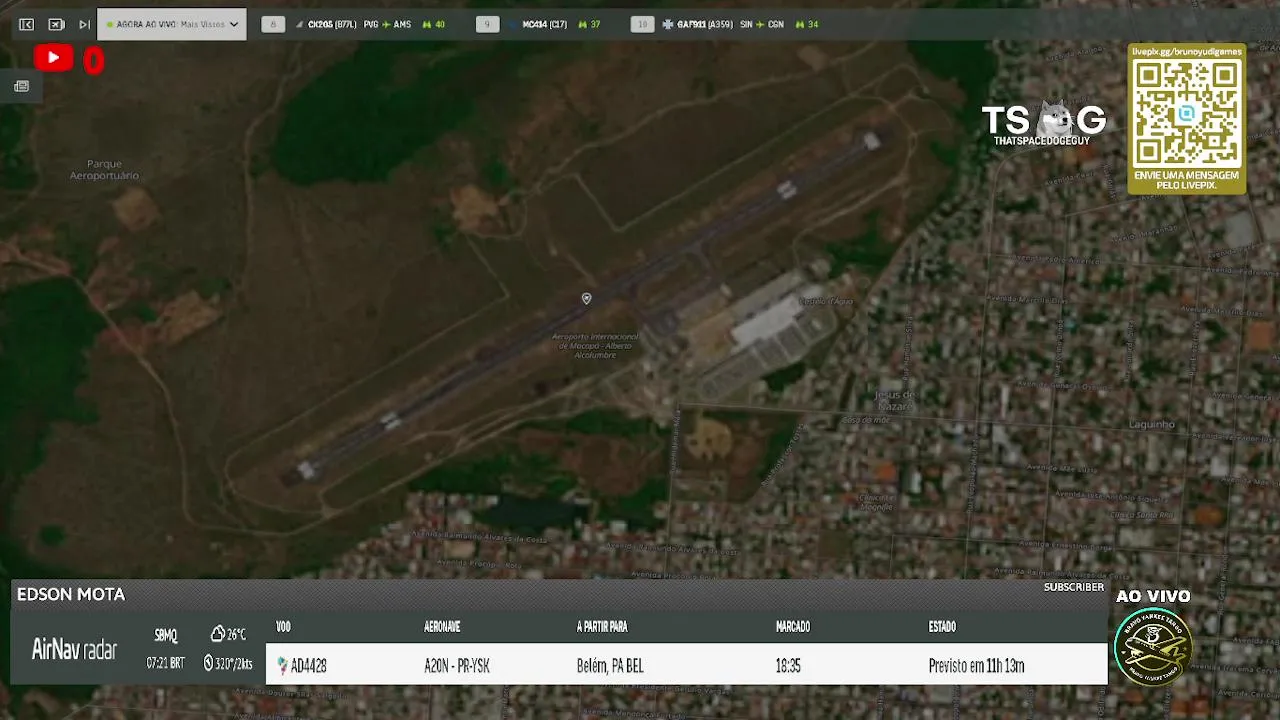
Task: Open the 'AGORA AO VIVO: Mais Vistos' dropdown
Action: coord(172,24)
